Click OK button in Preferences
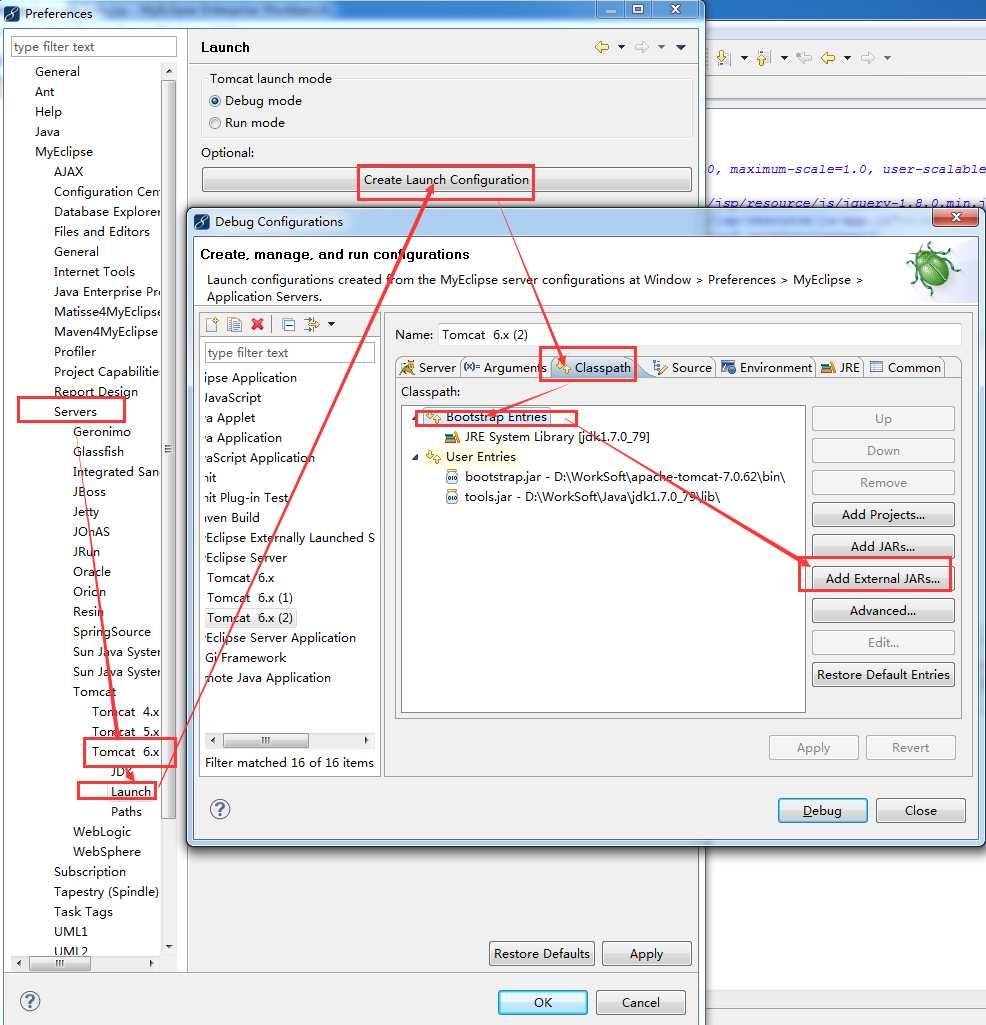 (x=543, y=1003)
